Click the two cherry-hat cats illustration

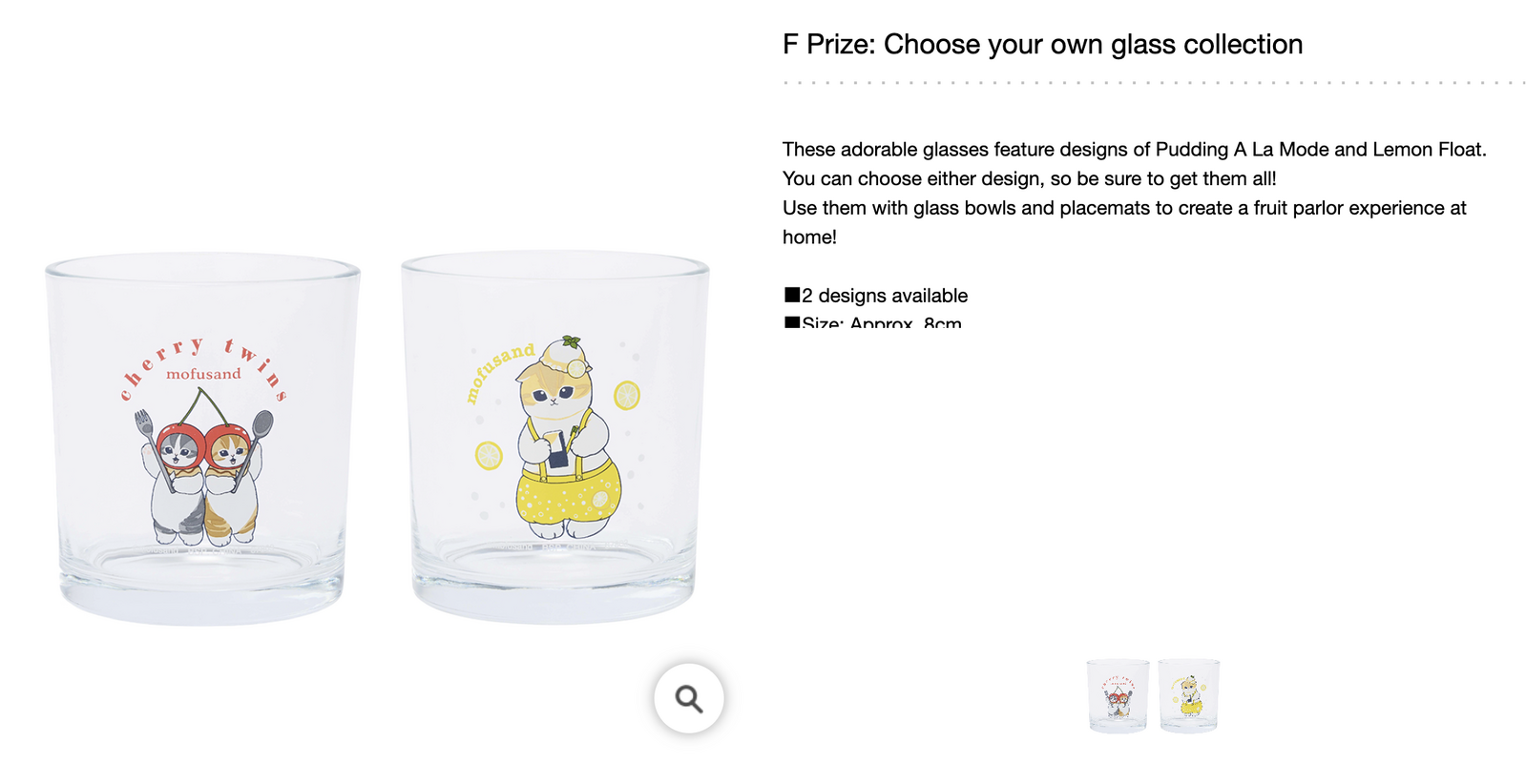(203, 467)
